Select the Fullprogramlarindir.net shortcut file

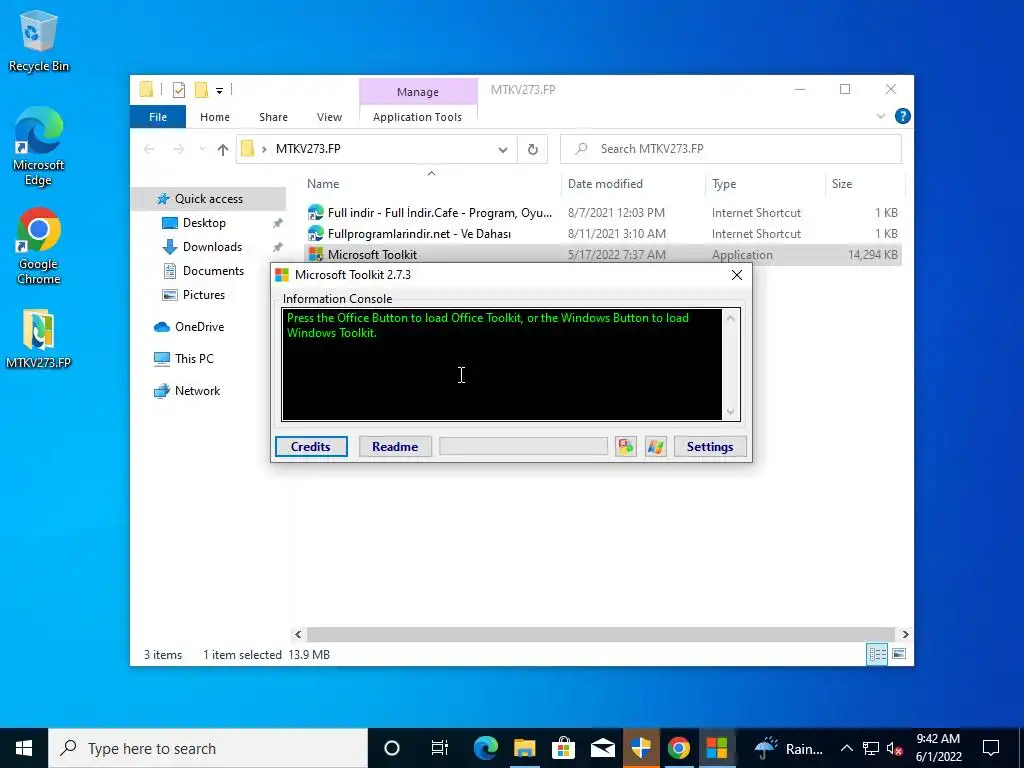pyautogui.click(x=603, y=234)
